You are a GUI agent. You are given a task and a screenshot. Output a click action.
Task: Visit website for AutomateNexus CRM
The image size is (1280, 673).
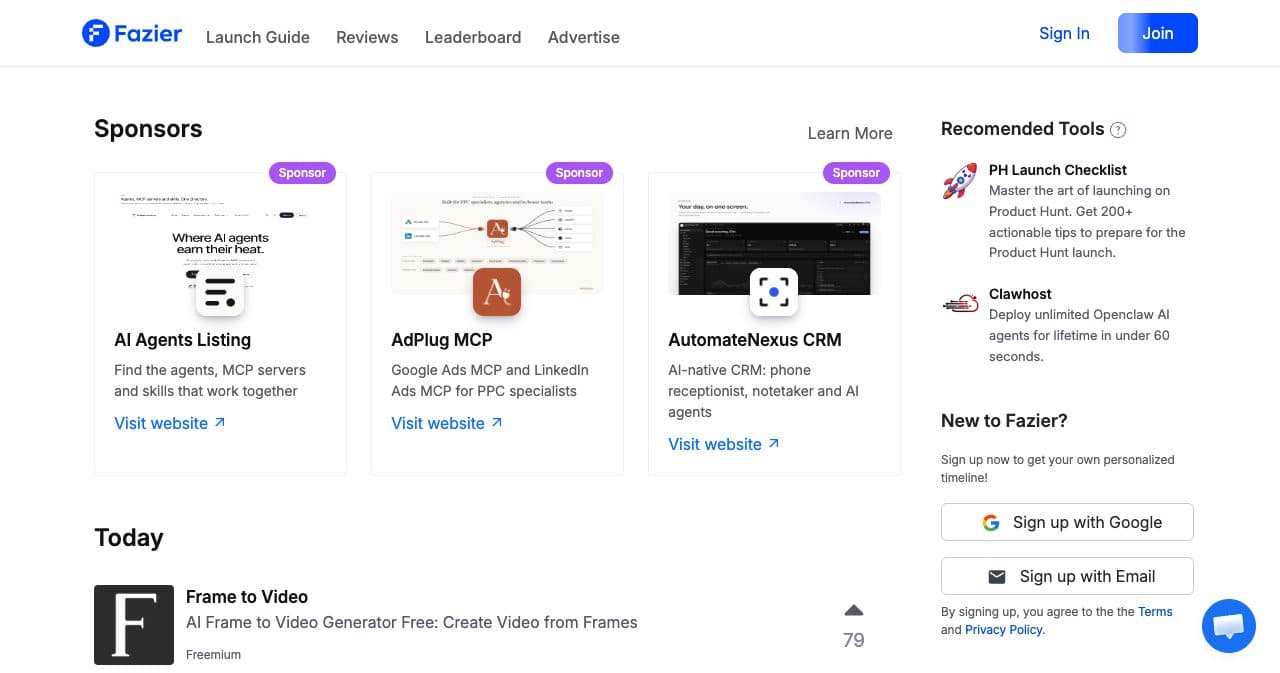click(724, 444)
